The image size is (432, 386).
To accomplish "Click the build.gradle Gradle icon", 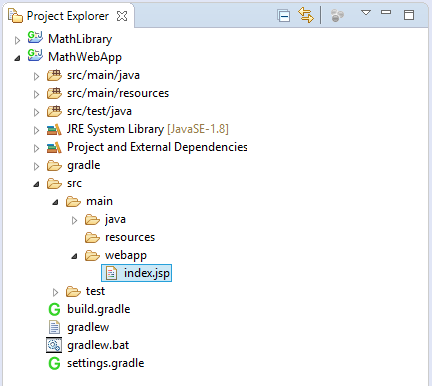I will [x=54, y=309].
